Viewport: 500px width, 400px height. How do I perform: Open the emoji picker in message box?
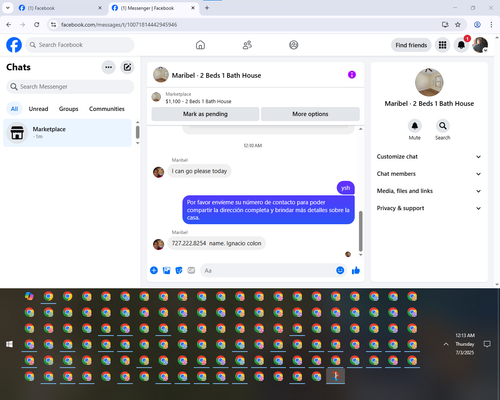pos(340,270)
